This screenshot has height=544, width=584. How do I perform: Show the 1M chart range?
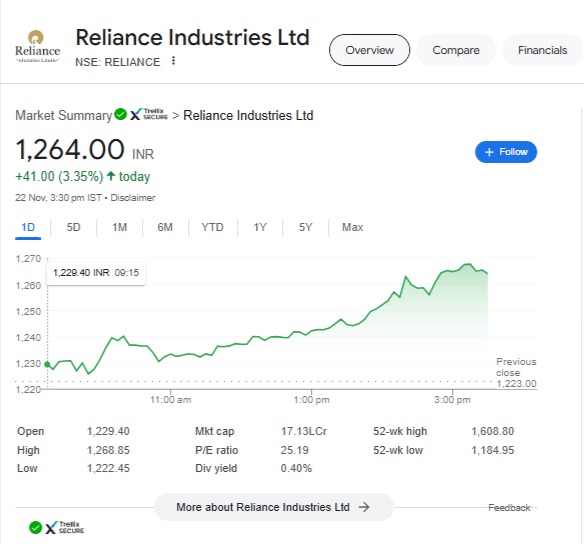[x=120, y=227]
